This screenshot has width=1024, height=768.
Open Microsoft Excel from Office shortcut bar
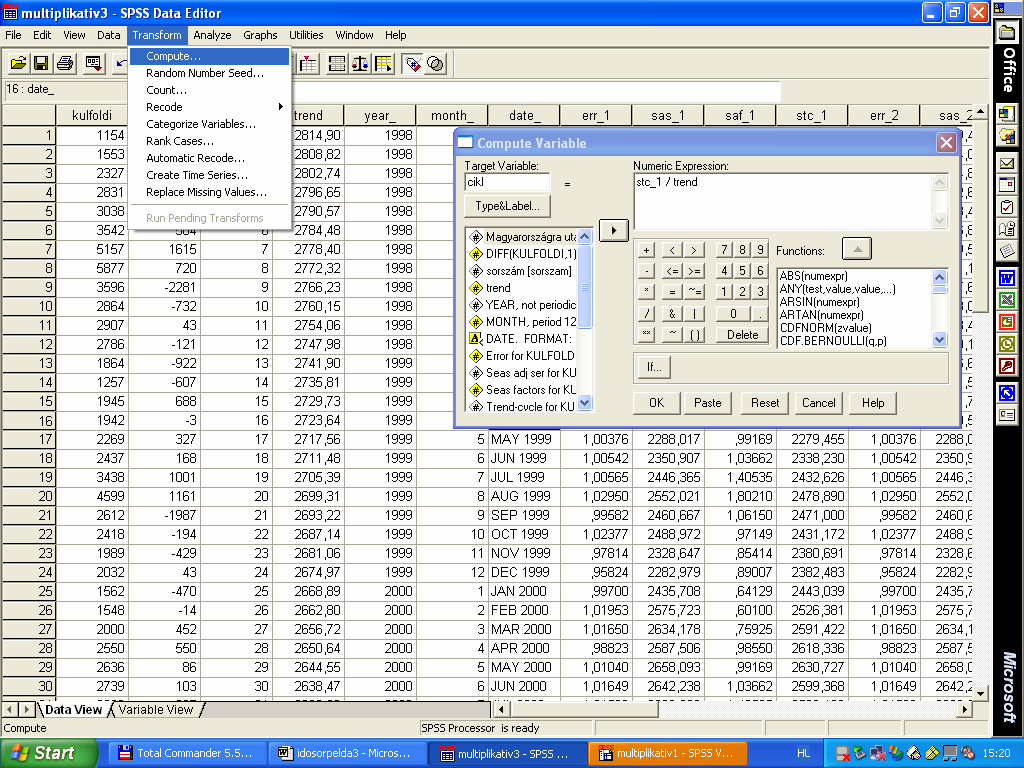pos(1007,301)
